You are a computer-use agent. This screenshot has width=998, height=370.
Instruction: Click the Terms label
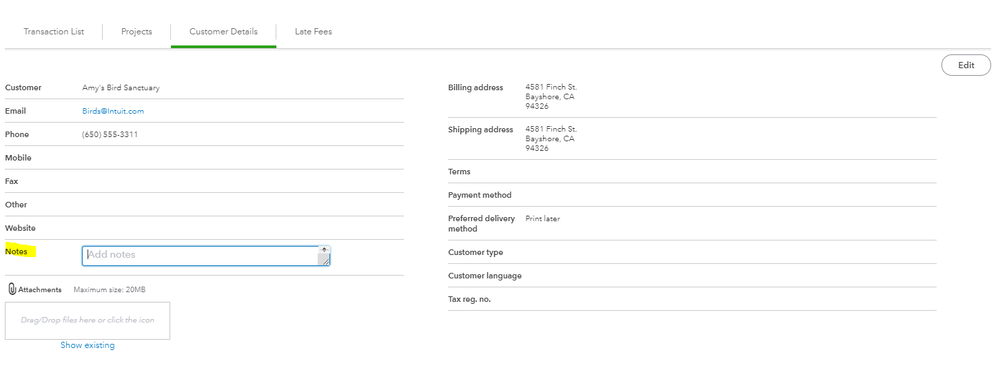click(x=459, y=172)
